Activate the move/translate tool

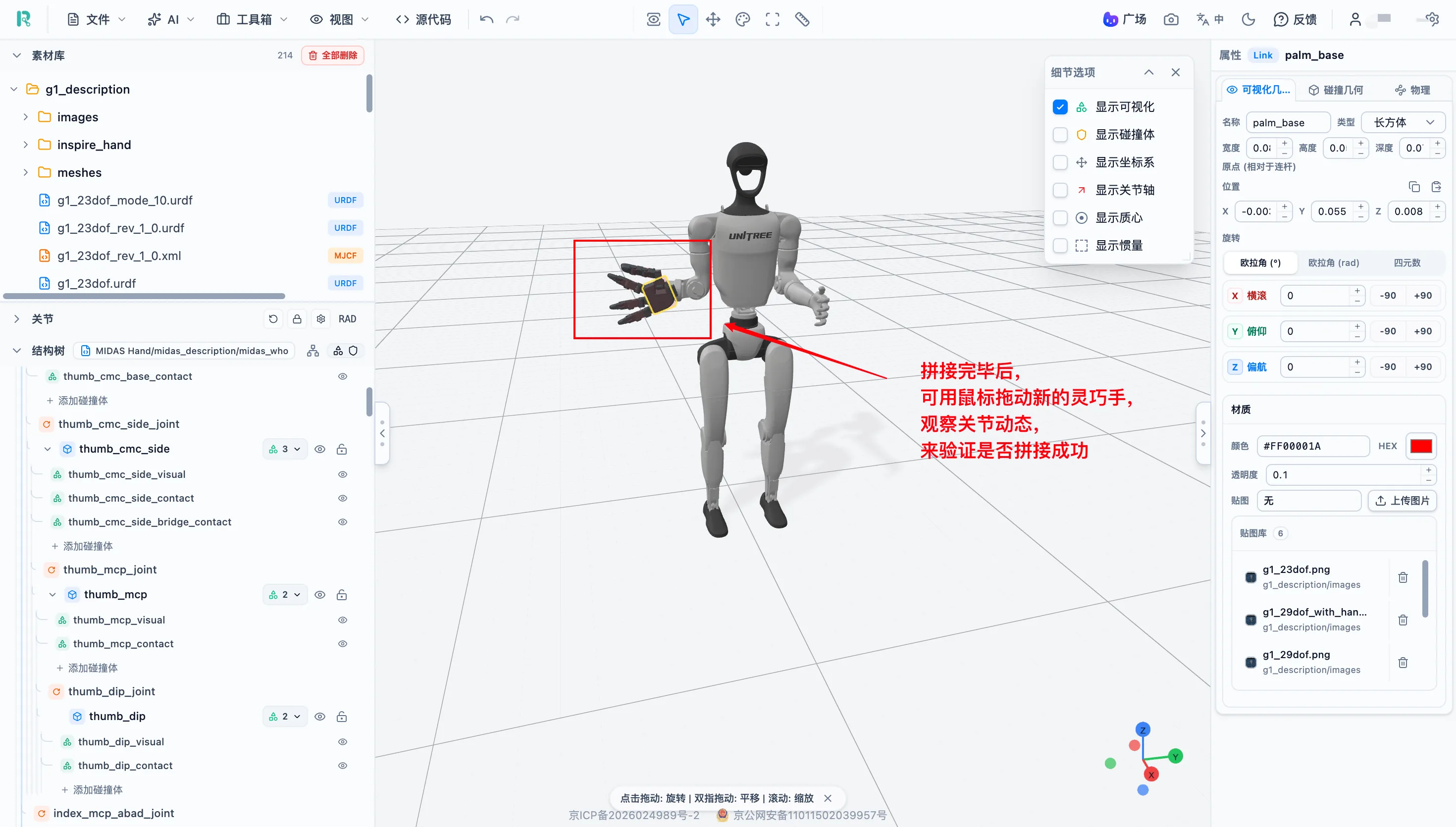(x=713, y=19)
